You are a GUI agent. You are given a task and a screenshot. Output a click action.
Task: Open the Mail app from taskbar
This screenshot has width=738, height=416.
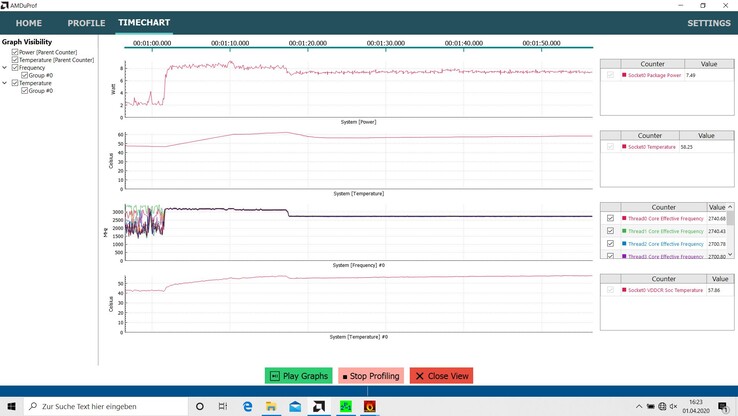295,406
